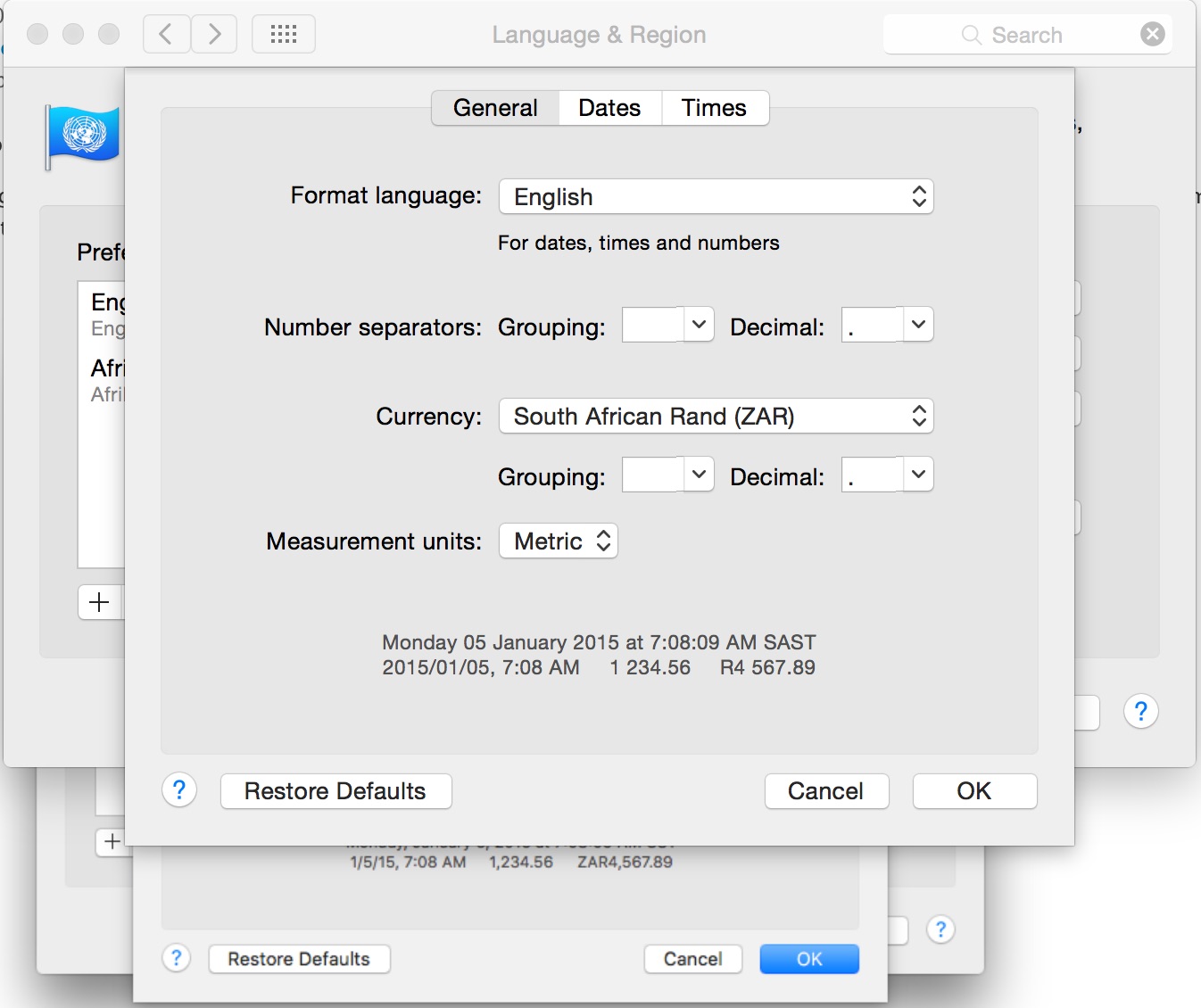Switch to the Times tab
The width and height of the screenshot is (1201, 1008).
[713, 107]
